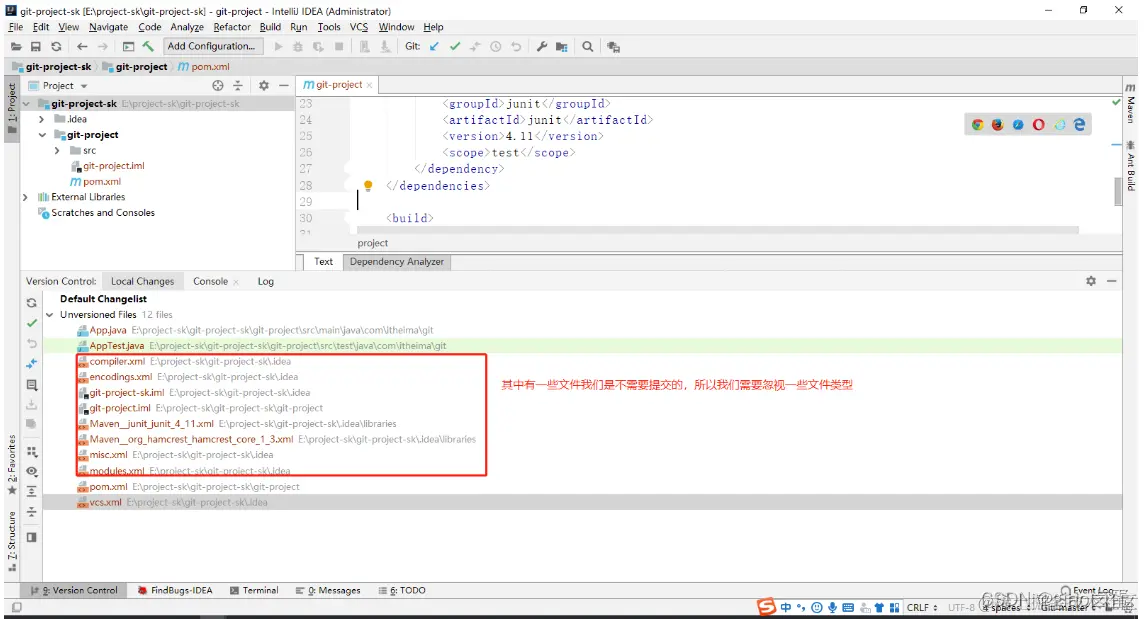Viewport: 1144px width, 619px height.
Task: Close the git-project editor tab
Action: [x=369, y=85]
